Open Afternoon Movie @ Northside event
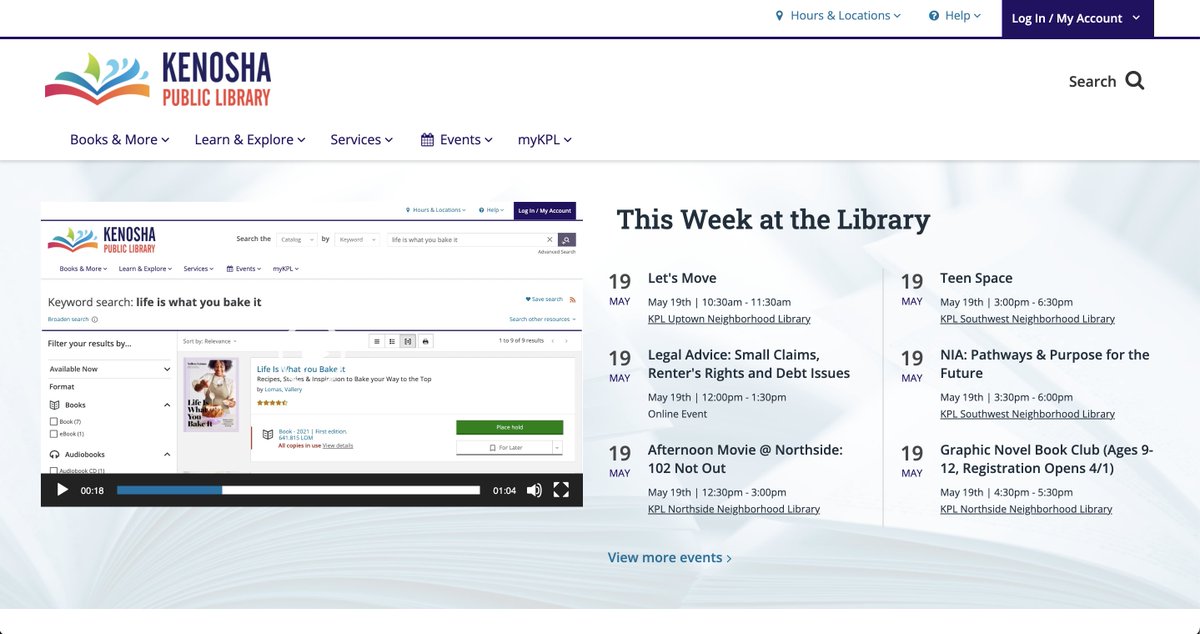 (745, 459)
